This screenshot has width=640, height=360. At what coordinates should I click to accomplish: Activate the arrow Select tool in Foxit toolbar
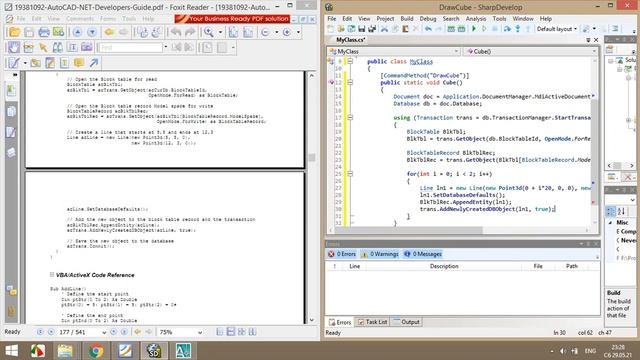(43, 47)
